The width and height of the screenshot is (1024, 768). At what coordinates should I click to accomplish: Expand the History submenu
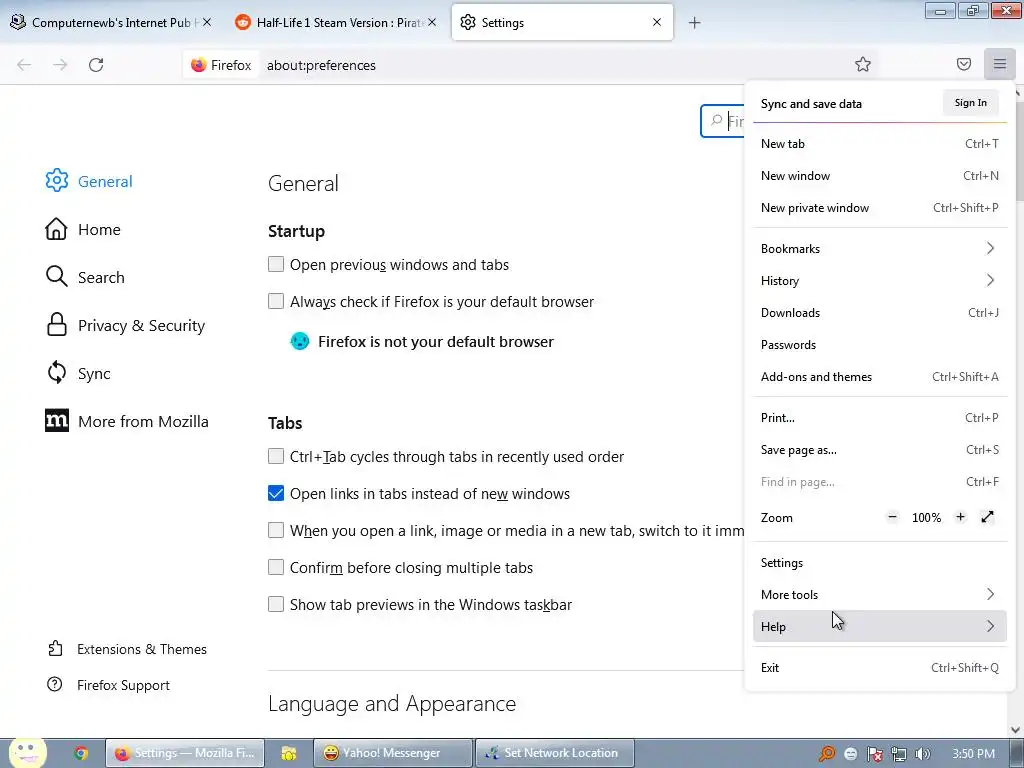[879, 280]
